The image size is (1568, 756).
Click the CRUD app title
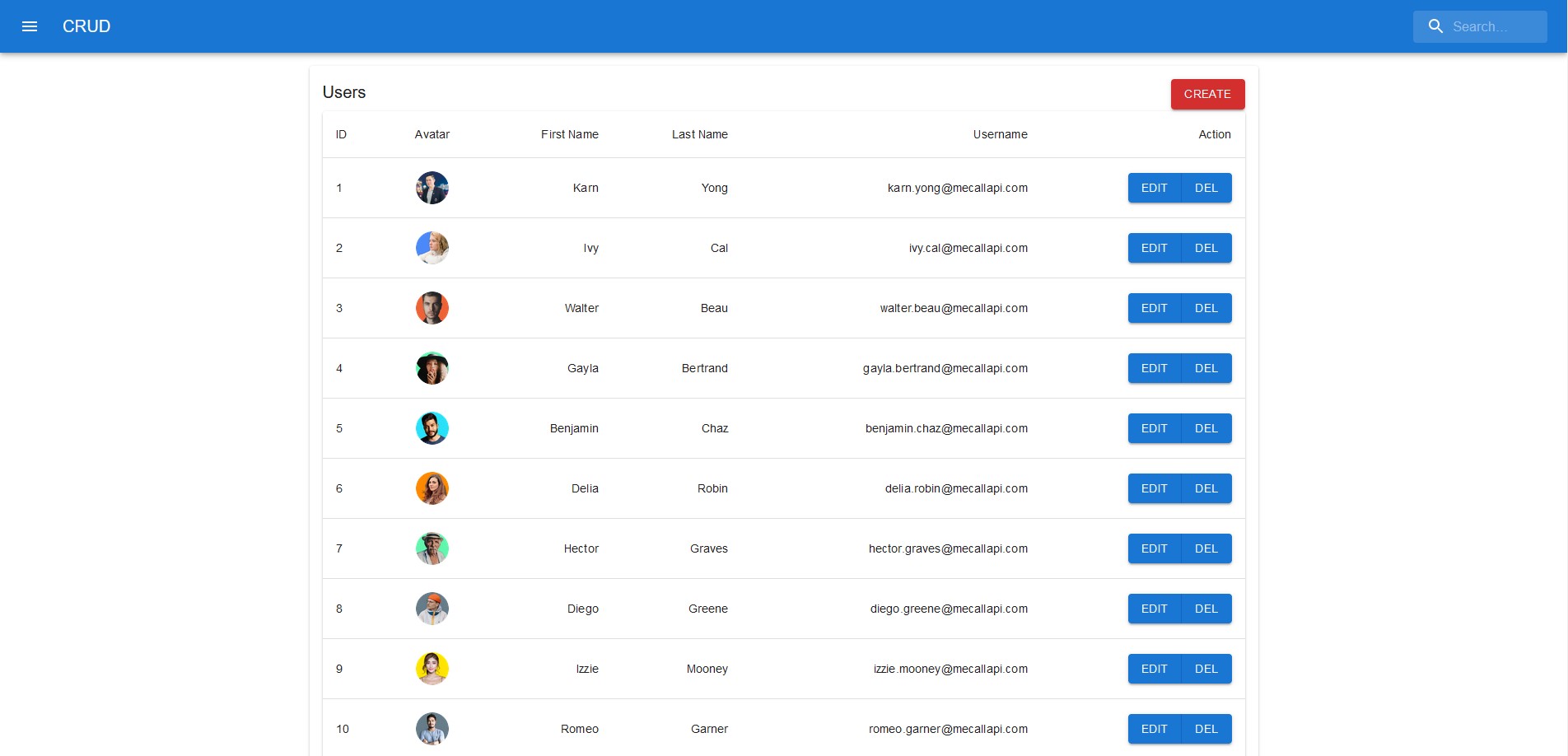(x=86, y=26)
